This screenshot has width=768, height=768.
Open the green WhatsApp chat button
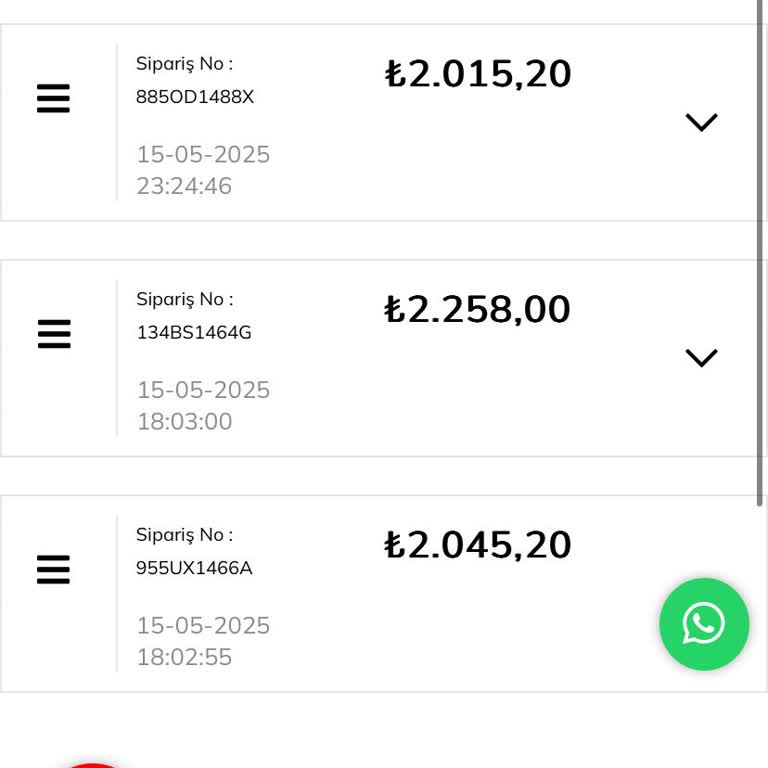pyautogui.click(x=704, y=624)
